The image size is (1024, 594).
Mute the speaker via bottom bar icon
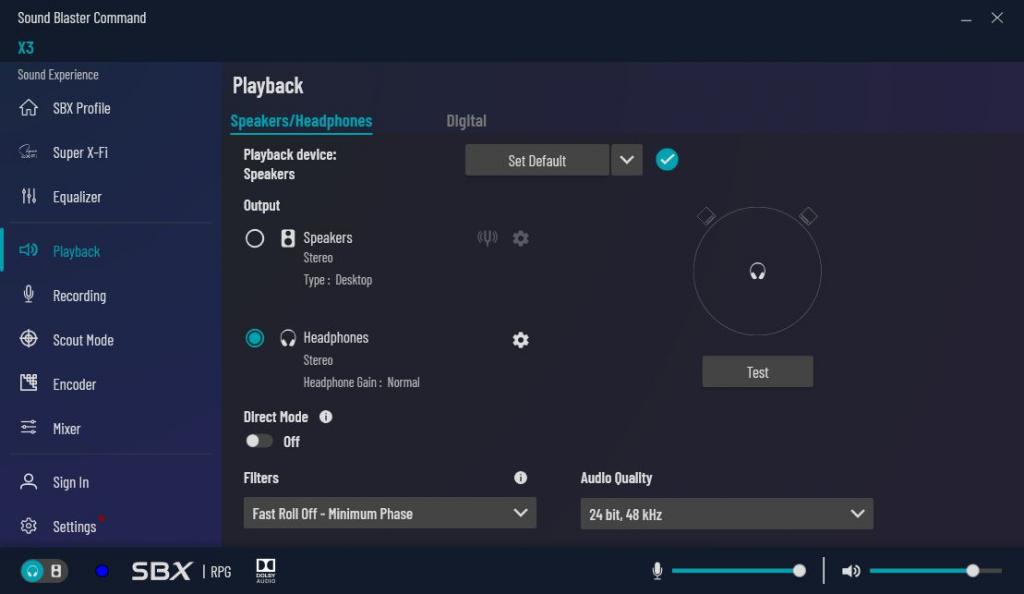(x=850, y=571)
